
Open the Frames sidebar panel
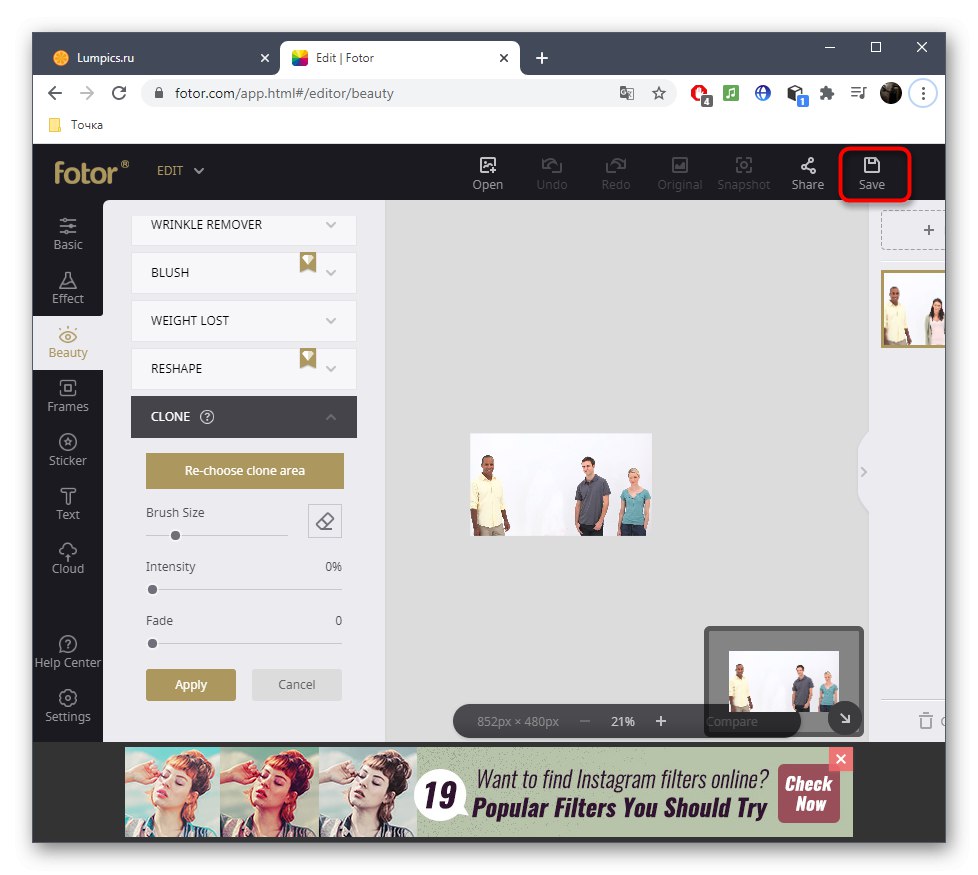tap(67, 396)
